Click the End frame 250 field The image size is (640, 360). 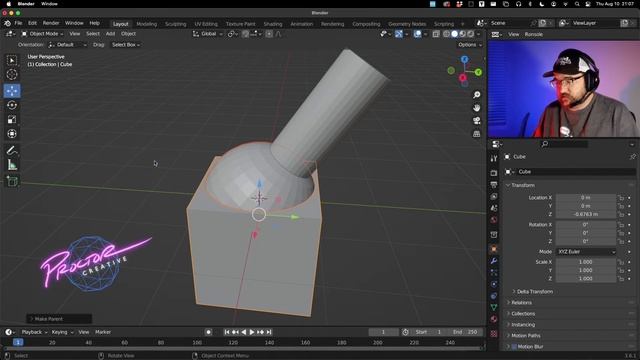pyautogui.click(x=465, y=332)
